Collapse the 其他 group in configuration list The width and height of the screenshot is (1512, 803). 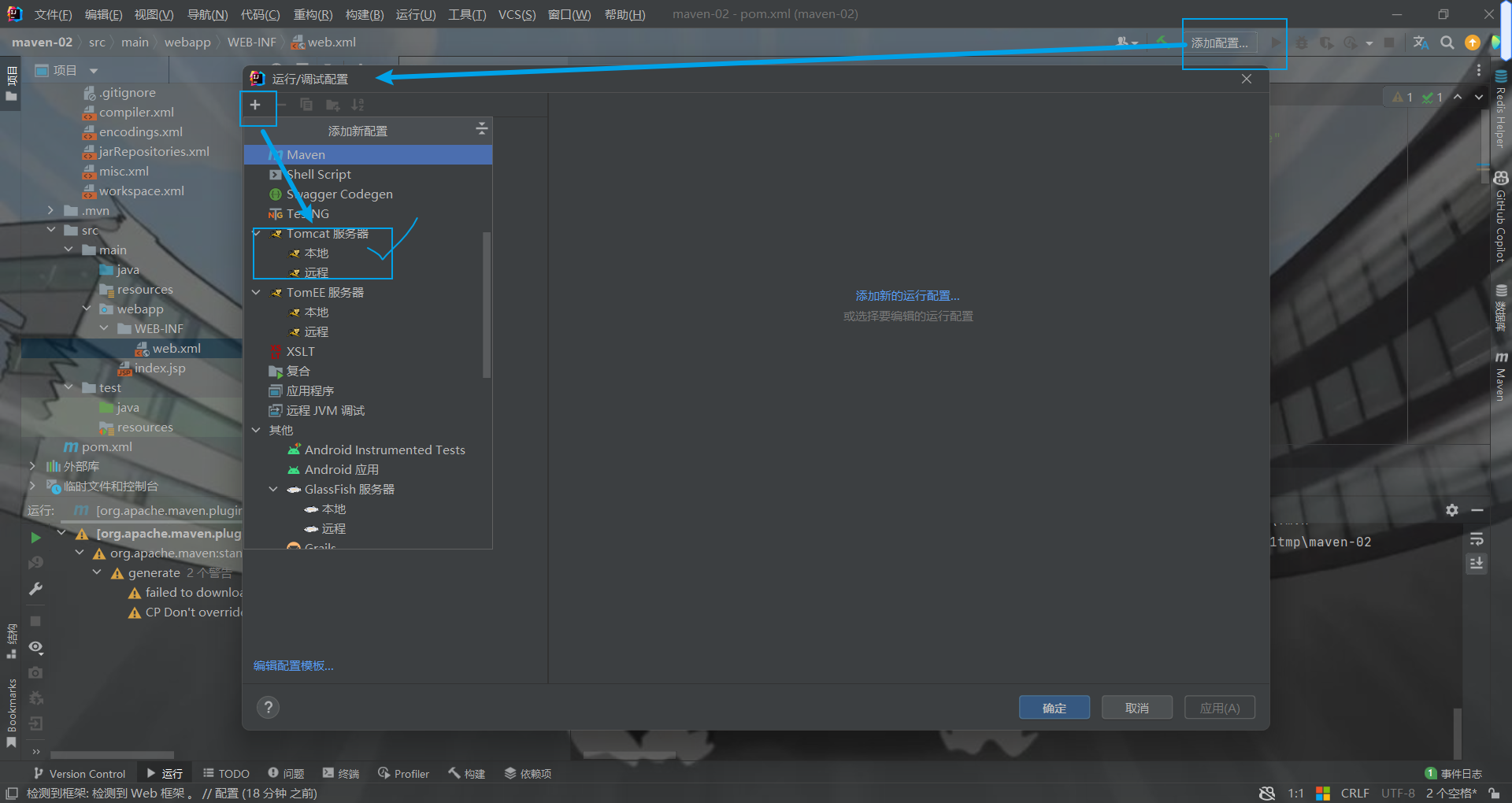pos(257,430)
